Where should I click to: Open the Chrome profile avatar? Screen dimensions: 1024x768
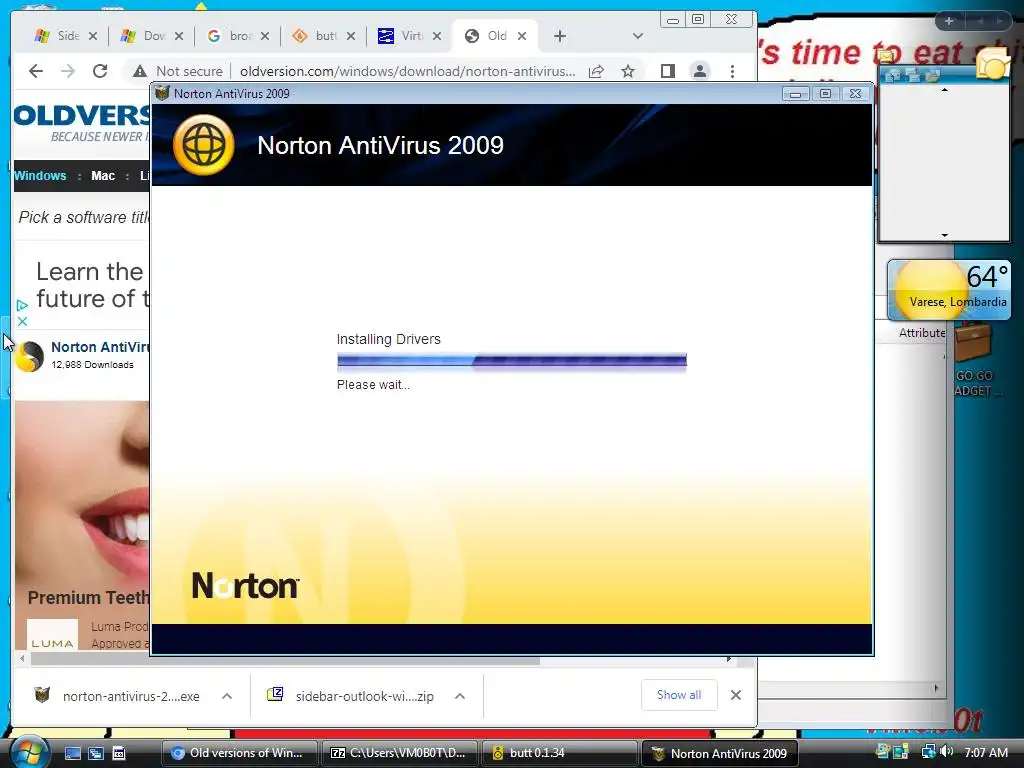tap(699, 71)
